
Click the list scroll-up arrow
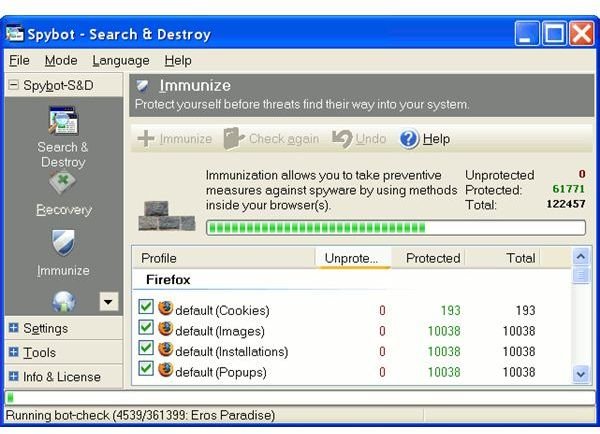(580, 256)
